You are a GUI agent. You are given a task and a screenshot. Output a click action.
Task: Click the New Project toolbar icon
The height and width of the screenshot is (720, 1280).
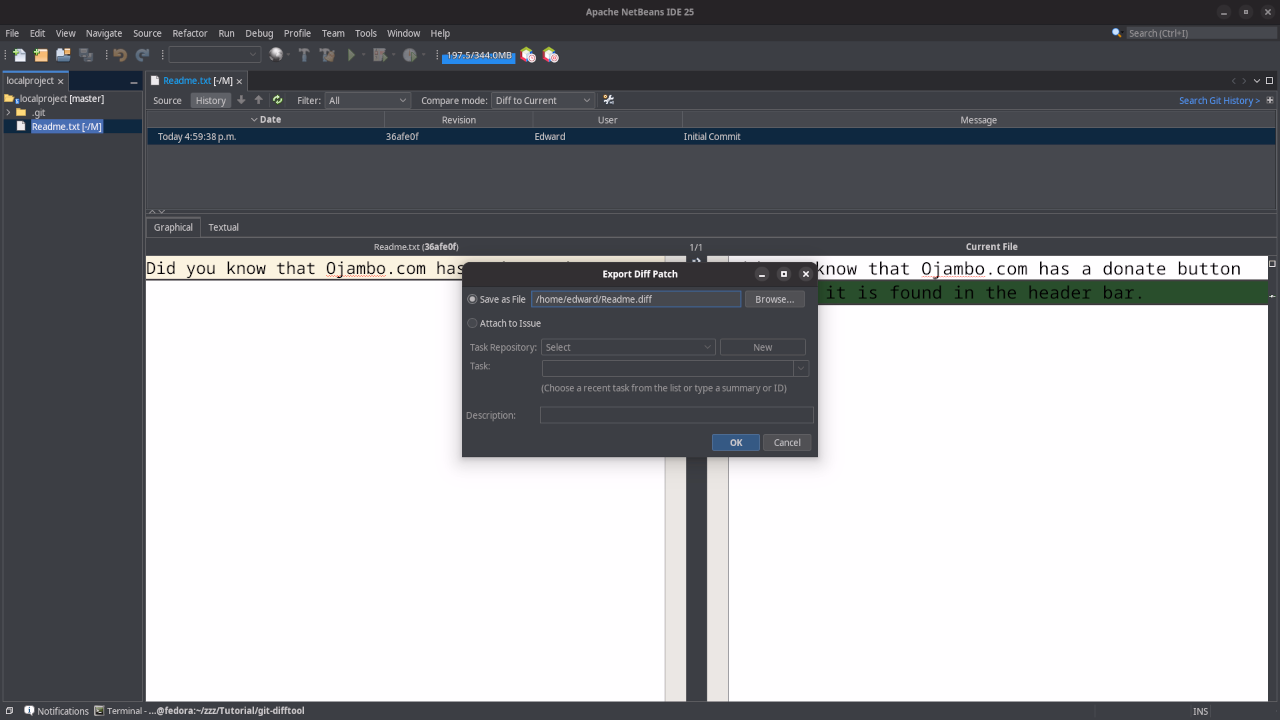coord(41,55)
